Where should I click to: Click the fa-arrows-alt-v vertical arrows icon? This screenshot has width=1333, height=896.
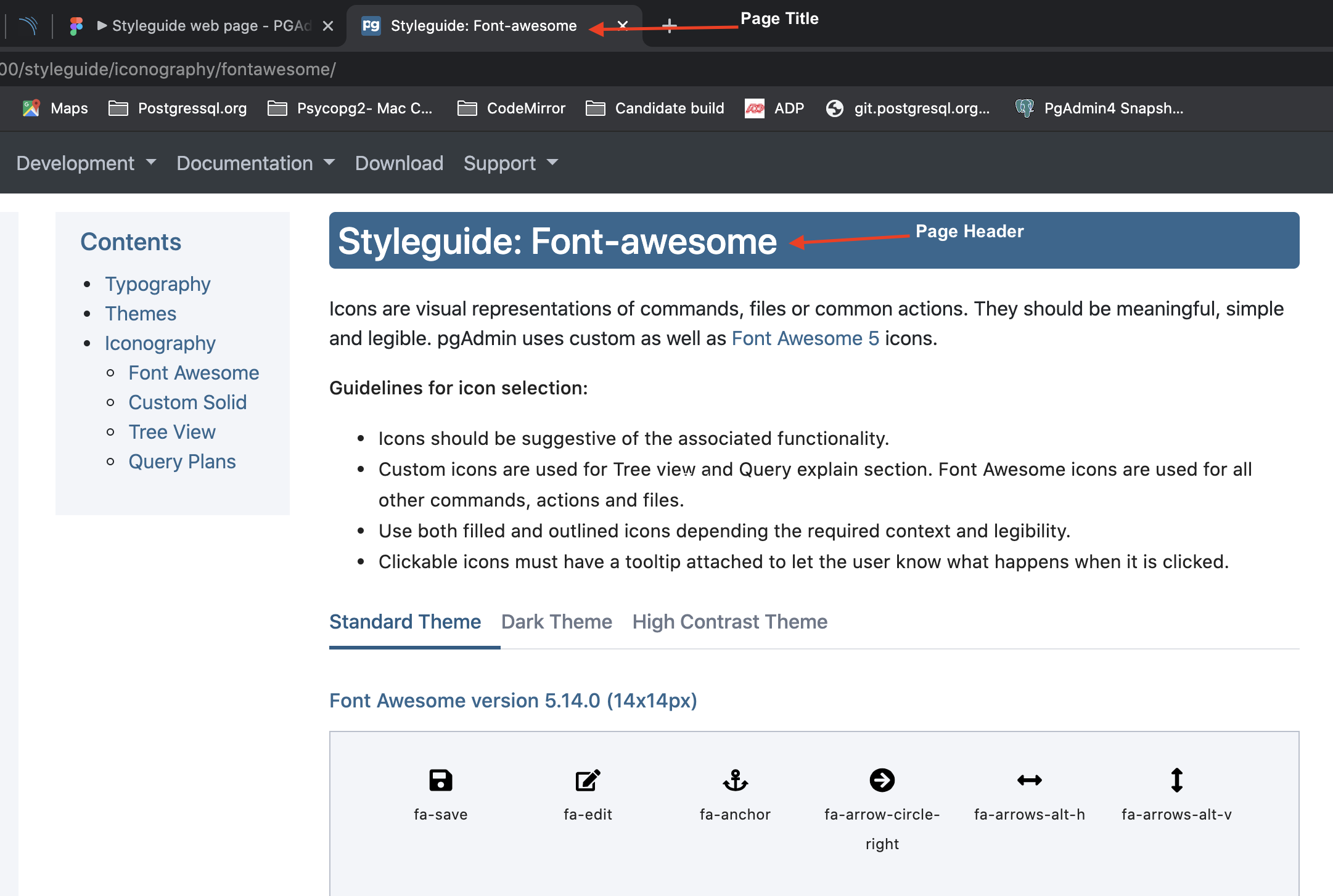coord(1177,780)
